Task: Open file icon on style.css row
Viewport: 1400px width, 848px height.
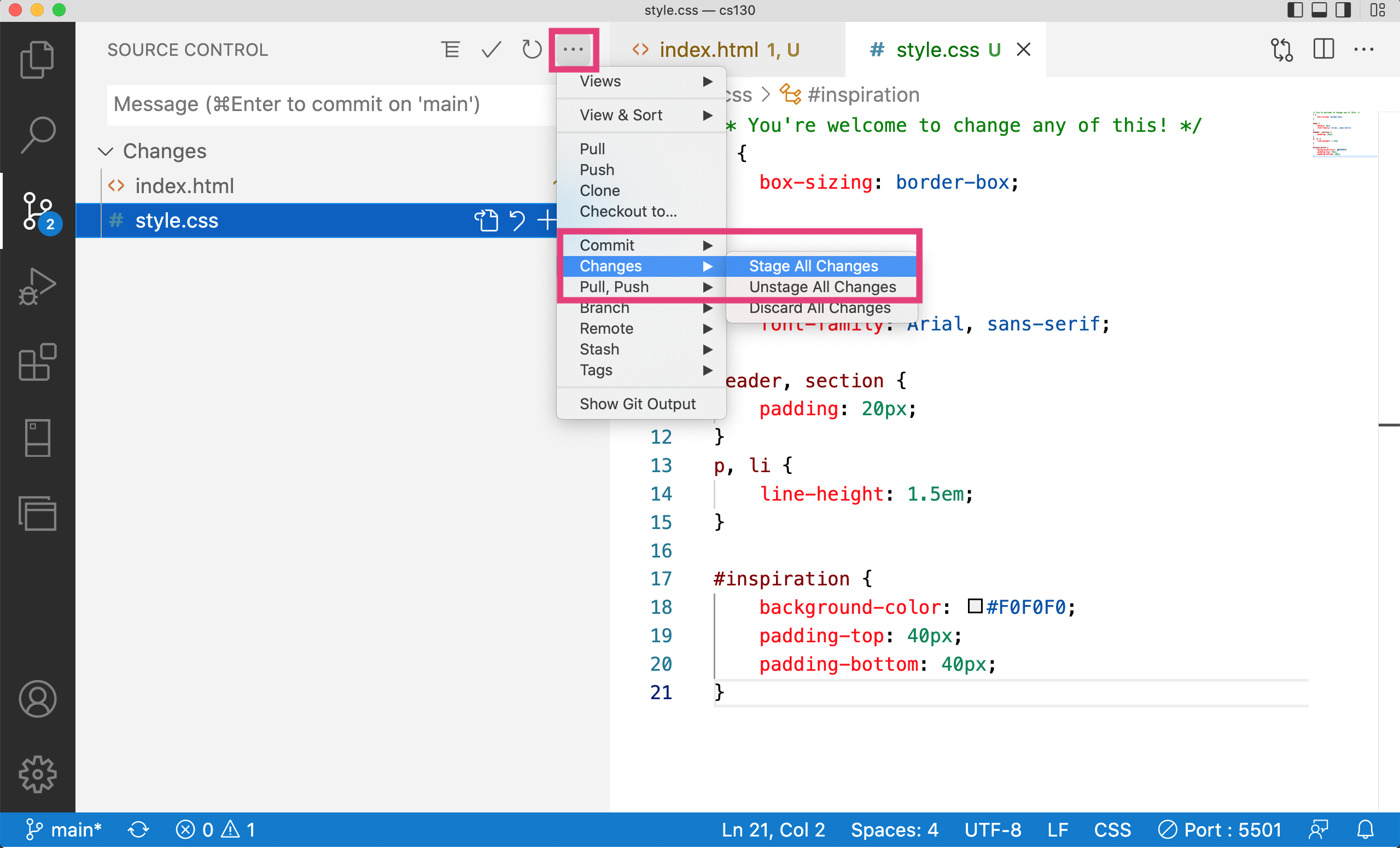Action: pyautogui.click(x=486, y=220)
